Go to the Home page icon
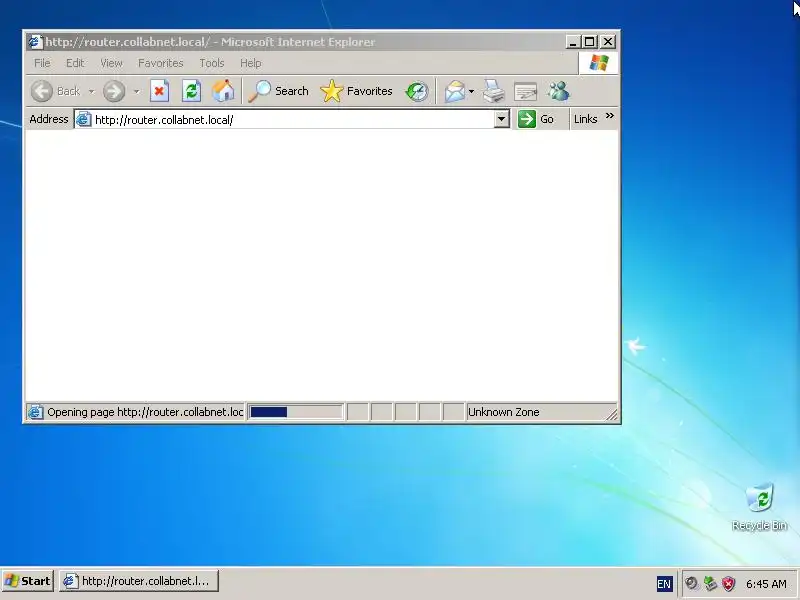The height and width of the screenshot is (600, 800). [x=223, y=91]
